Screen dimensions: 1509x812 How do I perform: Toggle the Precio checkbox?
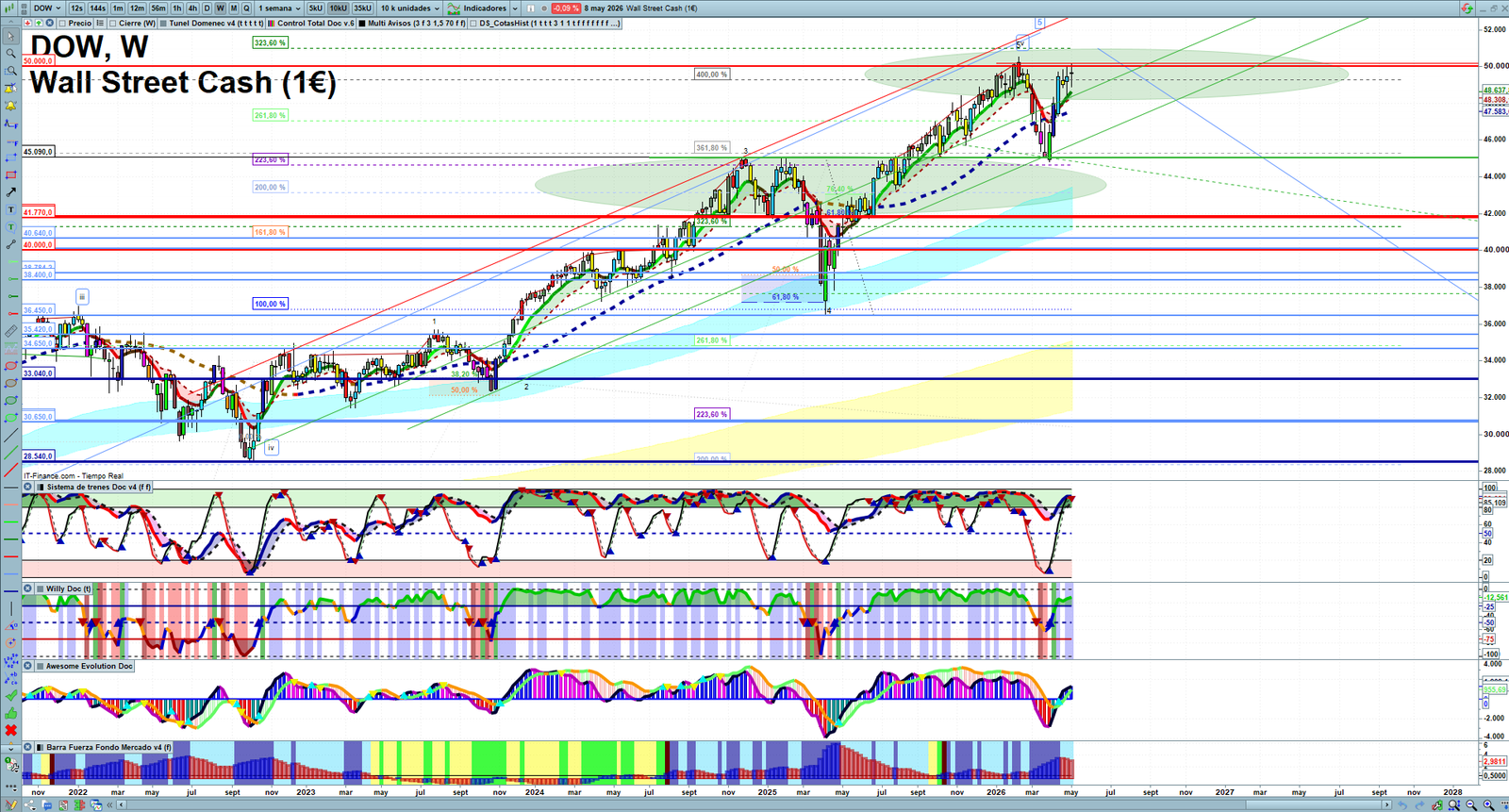tap(62, 23)
